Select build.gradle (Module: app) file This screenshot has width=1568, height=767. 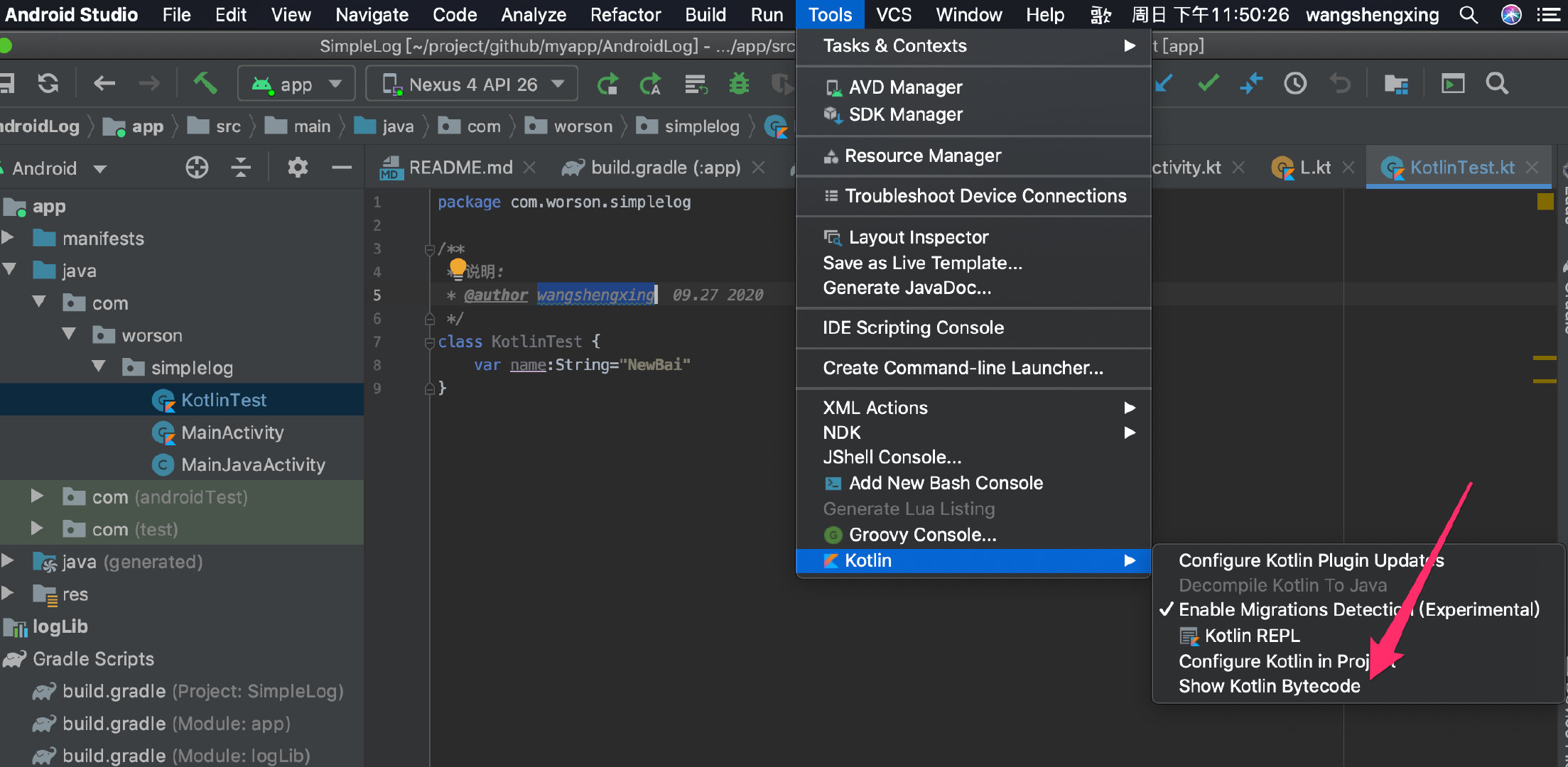[x=176, y=723]
